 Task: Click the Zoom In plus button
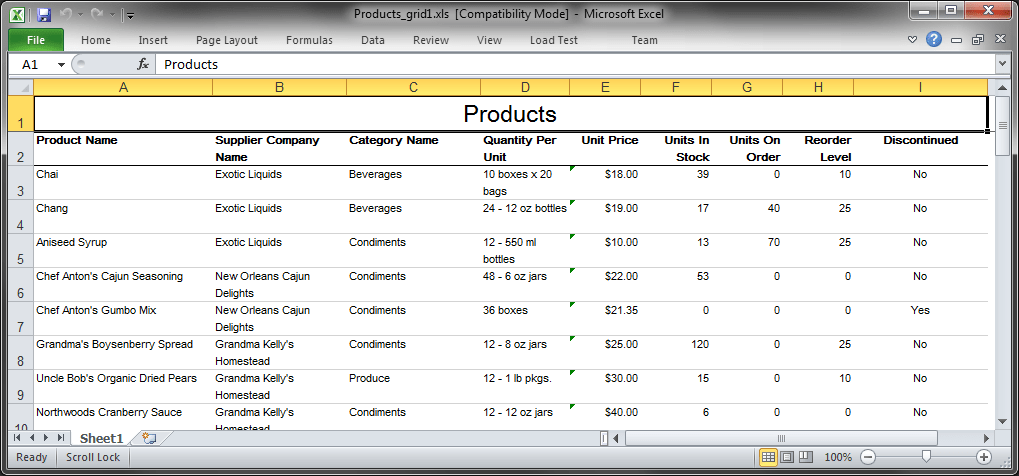tap(985, 457)
